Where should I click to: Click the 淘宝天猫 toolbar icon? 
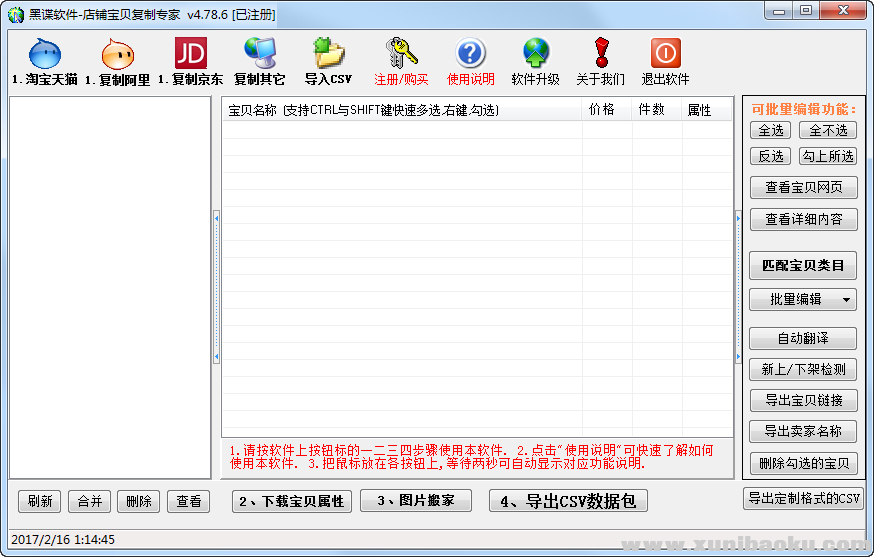point(45,54)
